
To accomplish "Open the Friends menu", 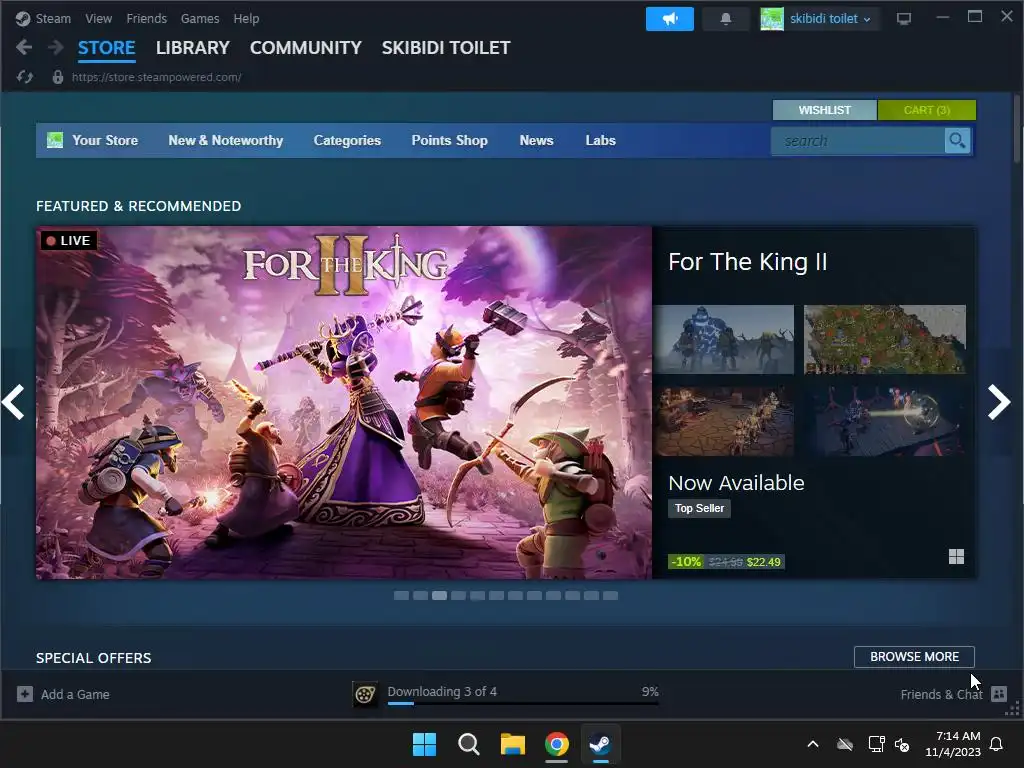I will [146, 18].
